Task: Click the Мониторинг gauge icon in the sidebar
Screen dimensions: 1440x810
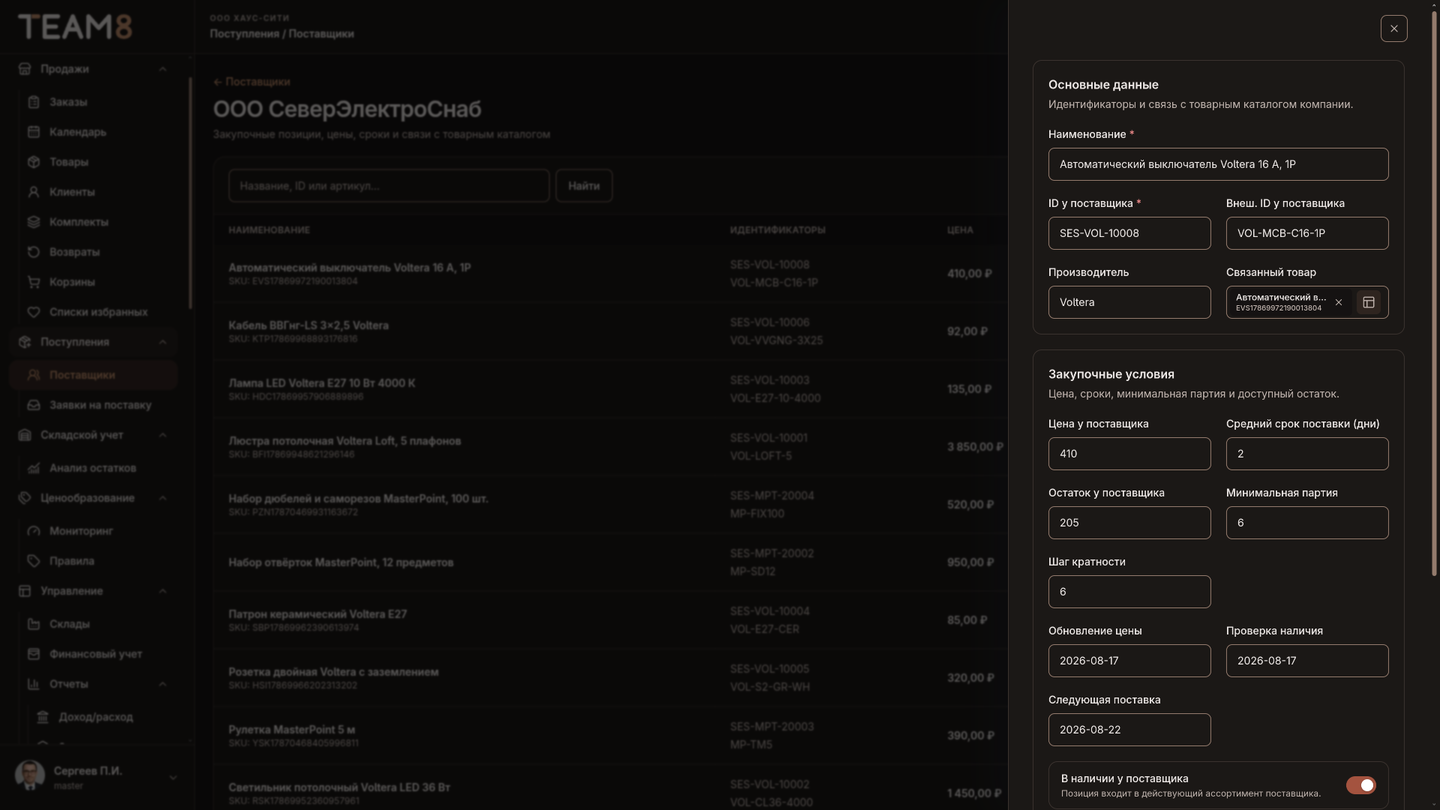Action: (34, 531)
